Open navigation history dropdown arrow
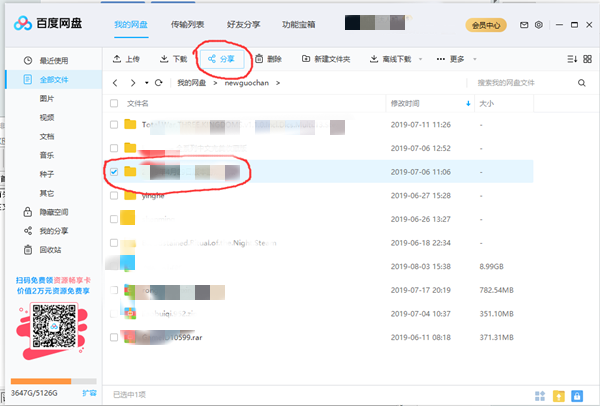 147,83
